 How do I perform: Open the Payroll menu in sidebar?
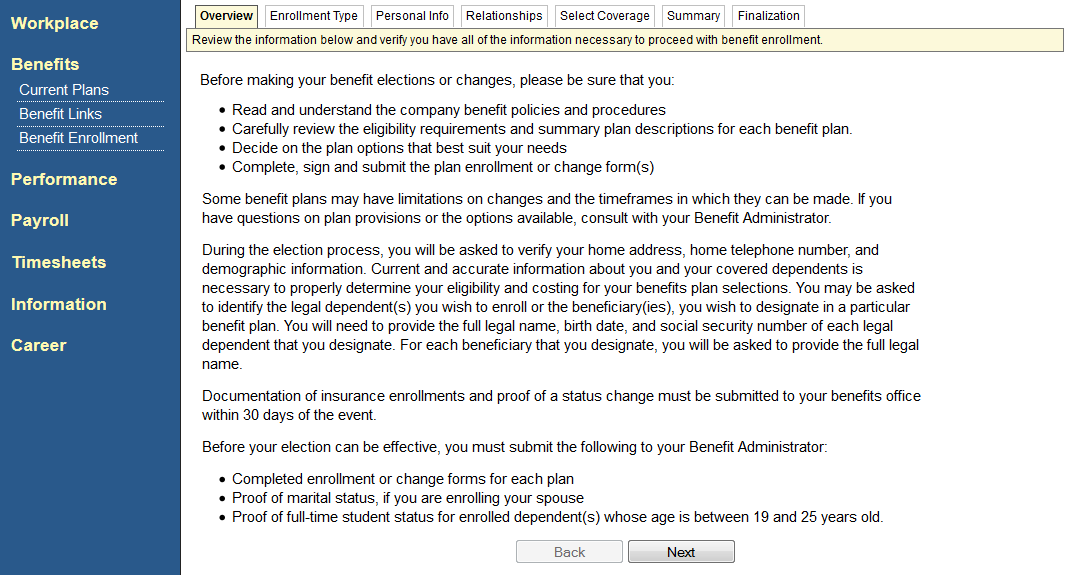40,220
